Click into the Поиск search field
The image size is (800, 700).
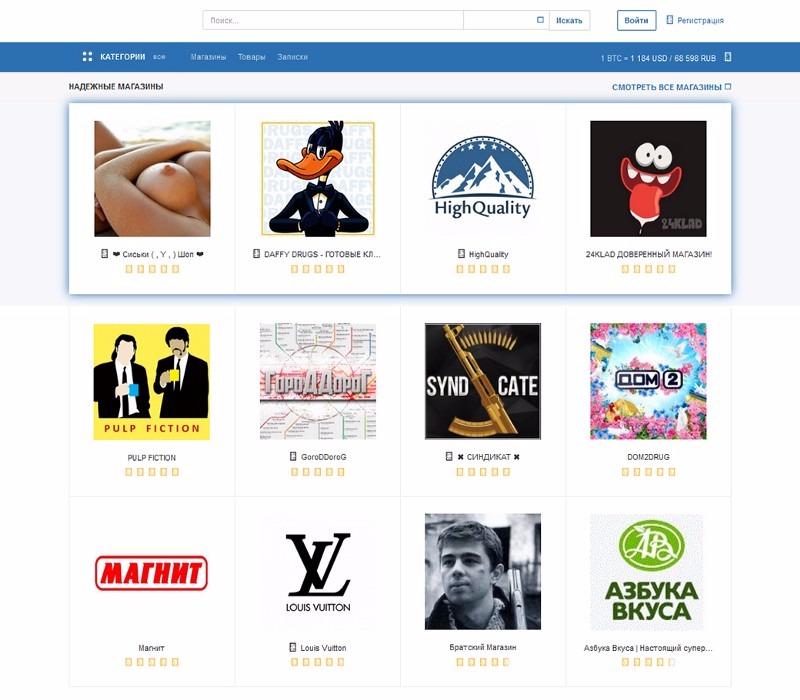point(333,20)
